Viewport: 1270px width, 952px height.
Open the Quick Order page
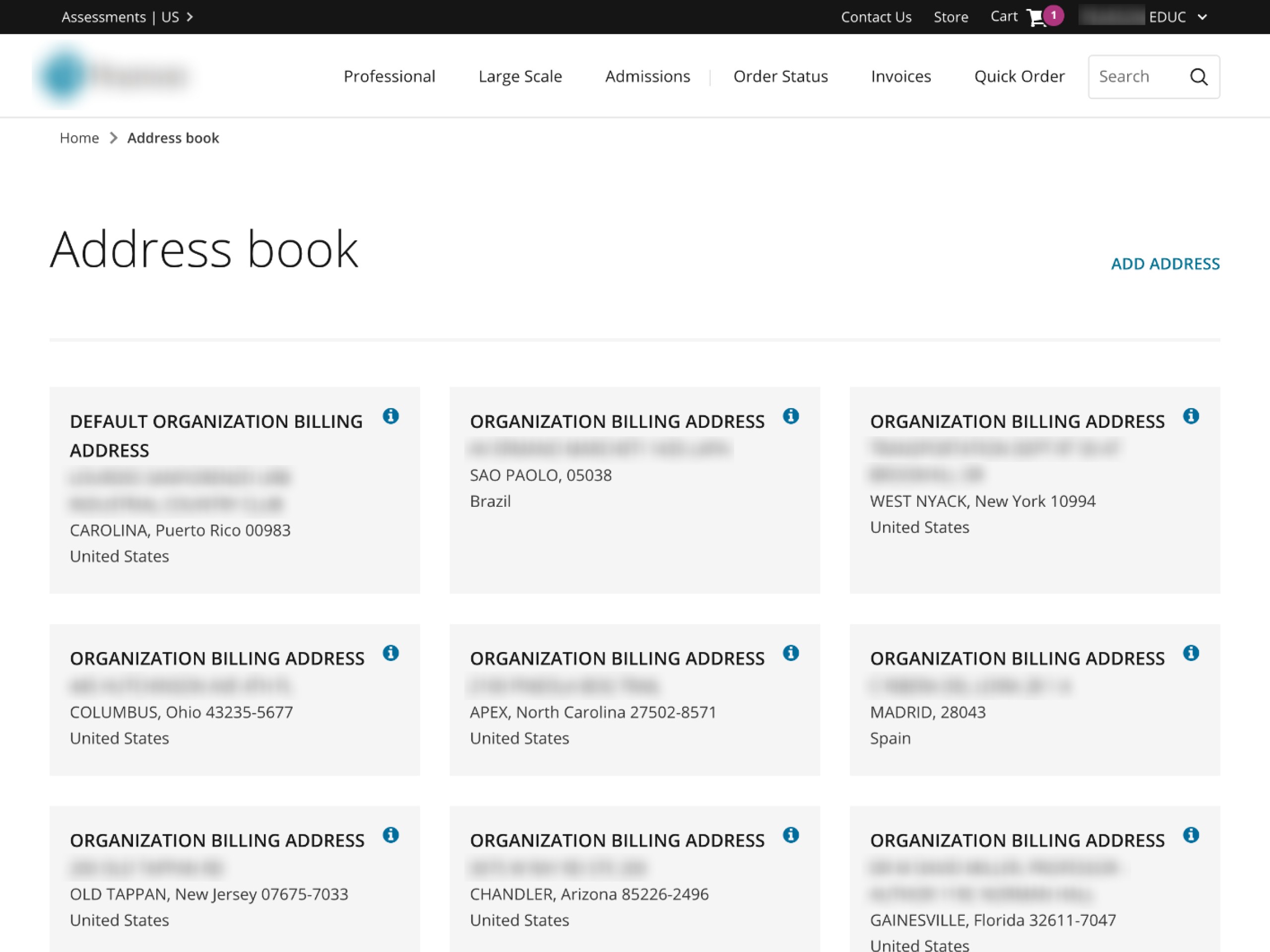[1019, 76]
